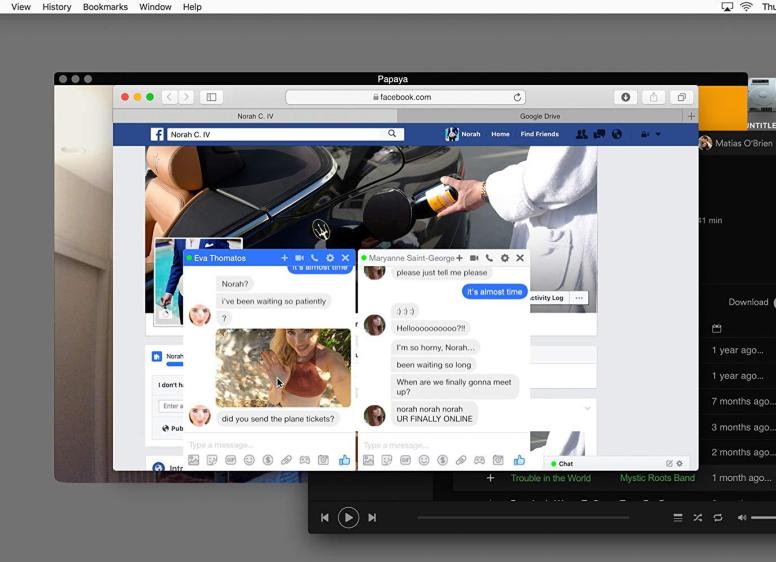This screenshot has height=562, width=776.
Task: Send money in Maryanne Saint-George chat
Action: pos(442,460)
